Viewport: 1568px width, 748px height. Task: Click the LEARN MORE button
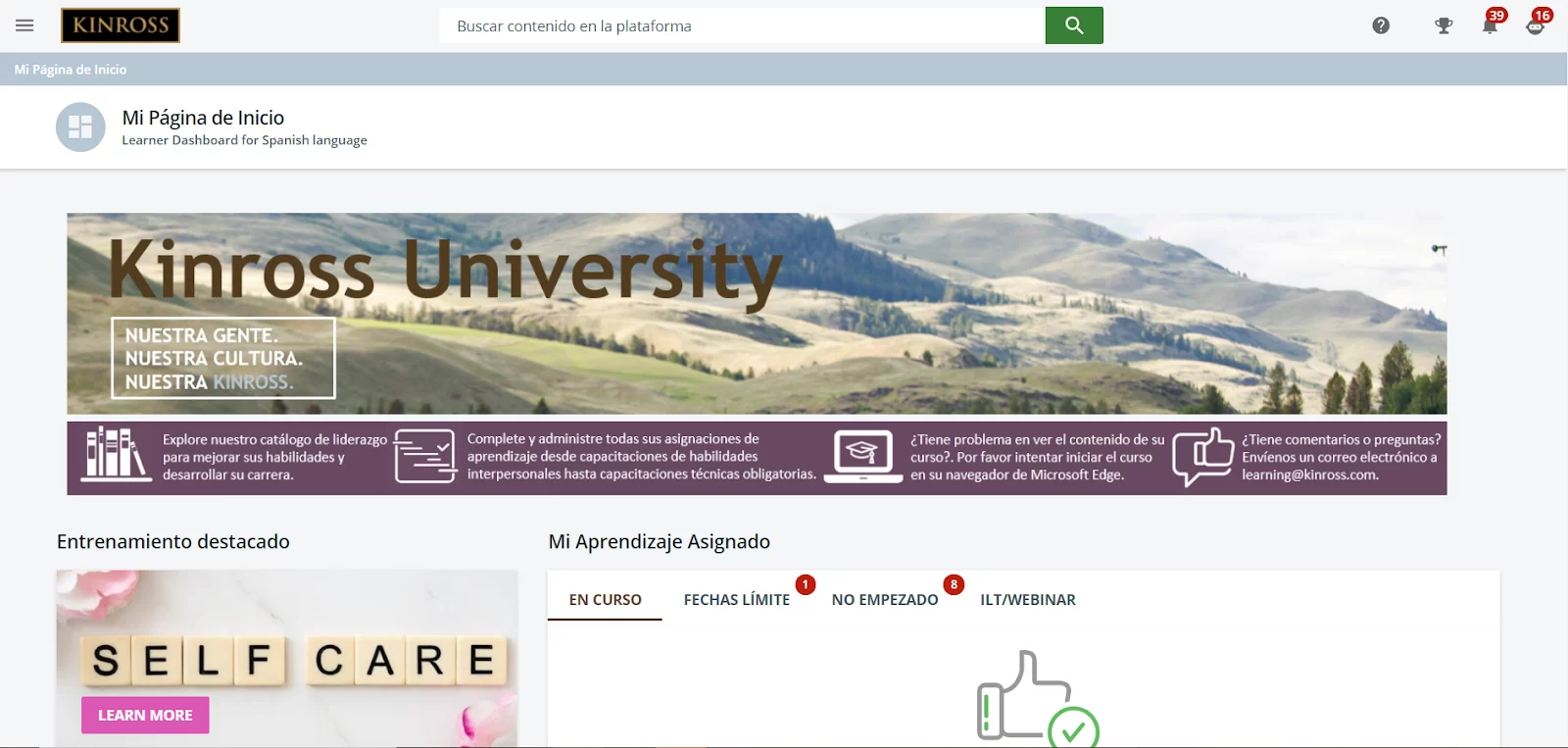[x=145, y=715]
